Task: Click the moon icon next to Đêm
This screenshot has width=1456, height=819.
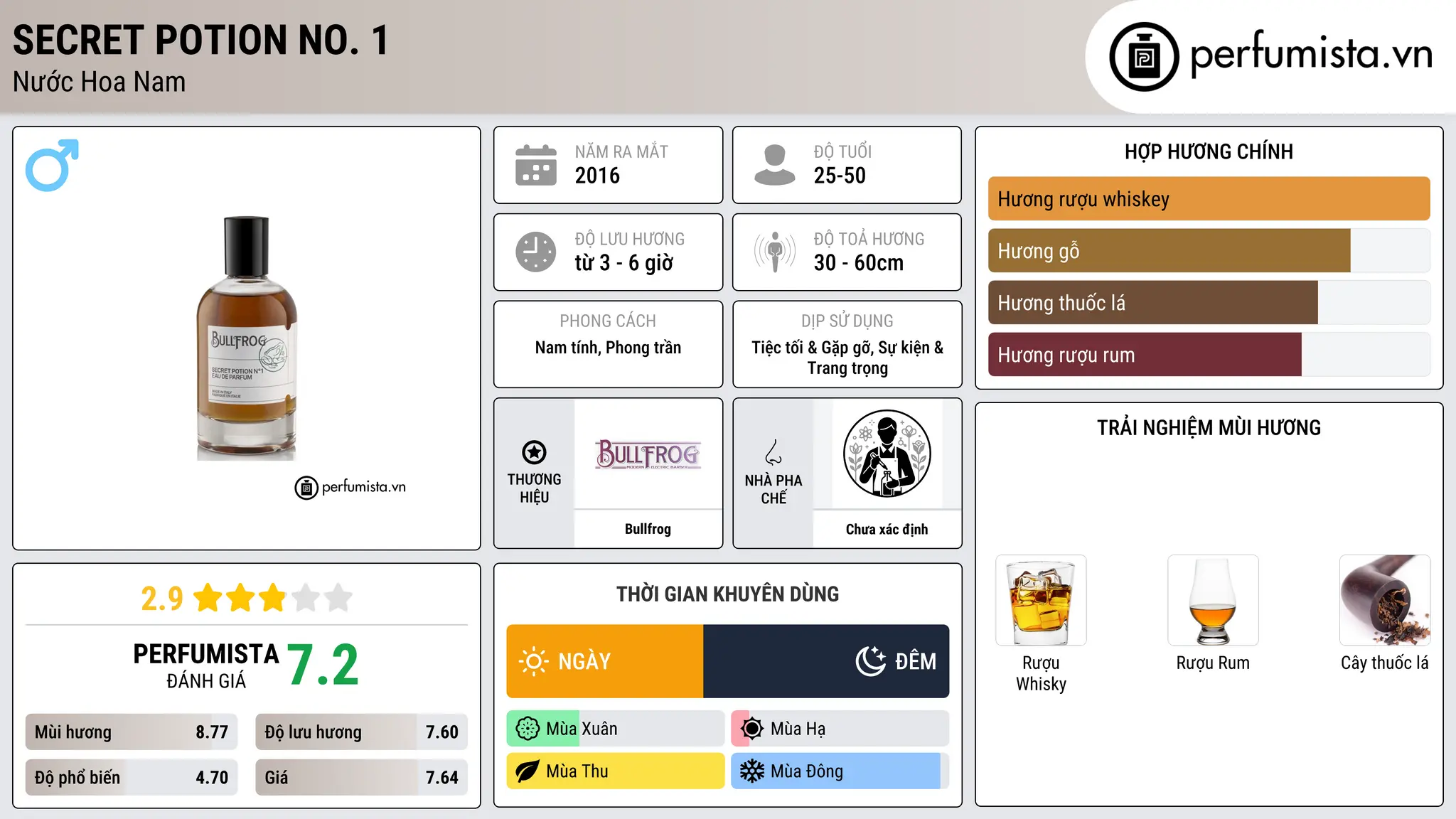Action: pyautogui.click(x=871, y=661)
